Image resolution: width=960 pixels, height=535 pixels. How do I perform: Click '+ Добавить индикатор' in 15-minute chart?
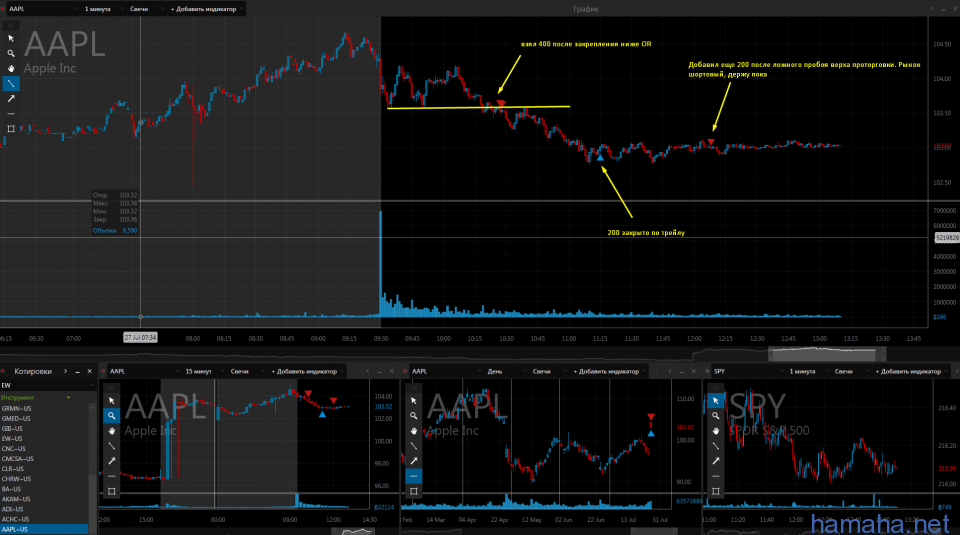click(x=307, y=371)
